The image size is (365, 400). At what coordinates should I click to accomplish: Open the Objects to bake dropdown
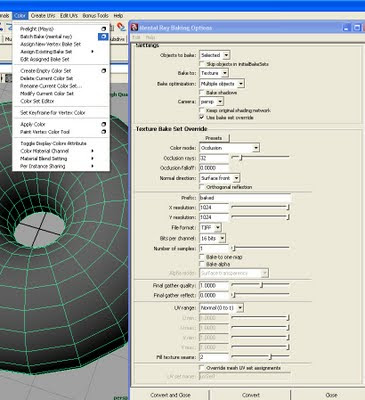tap(215, 55)
